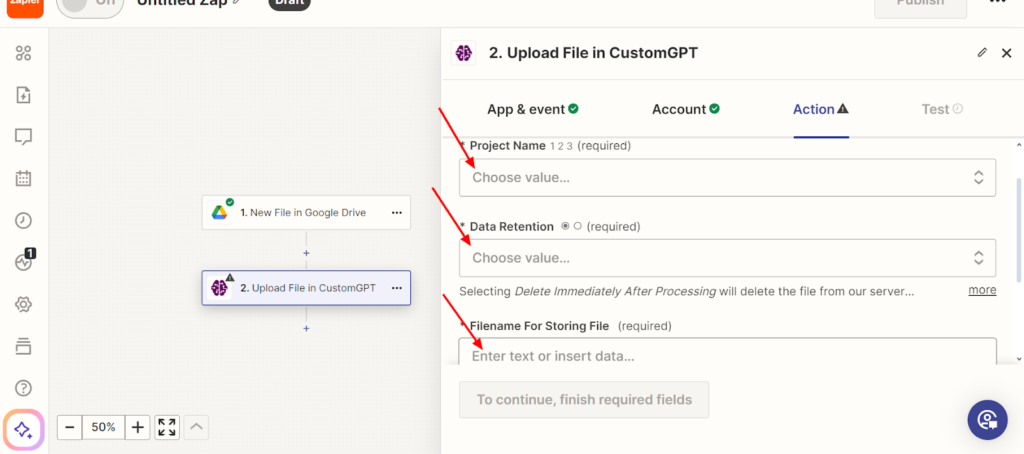This screenshot has height=454, width=1024.
Task: Click the Publish button
Action: click(x=920, y=7)
